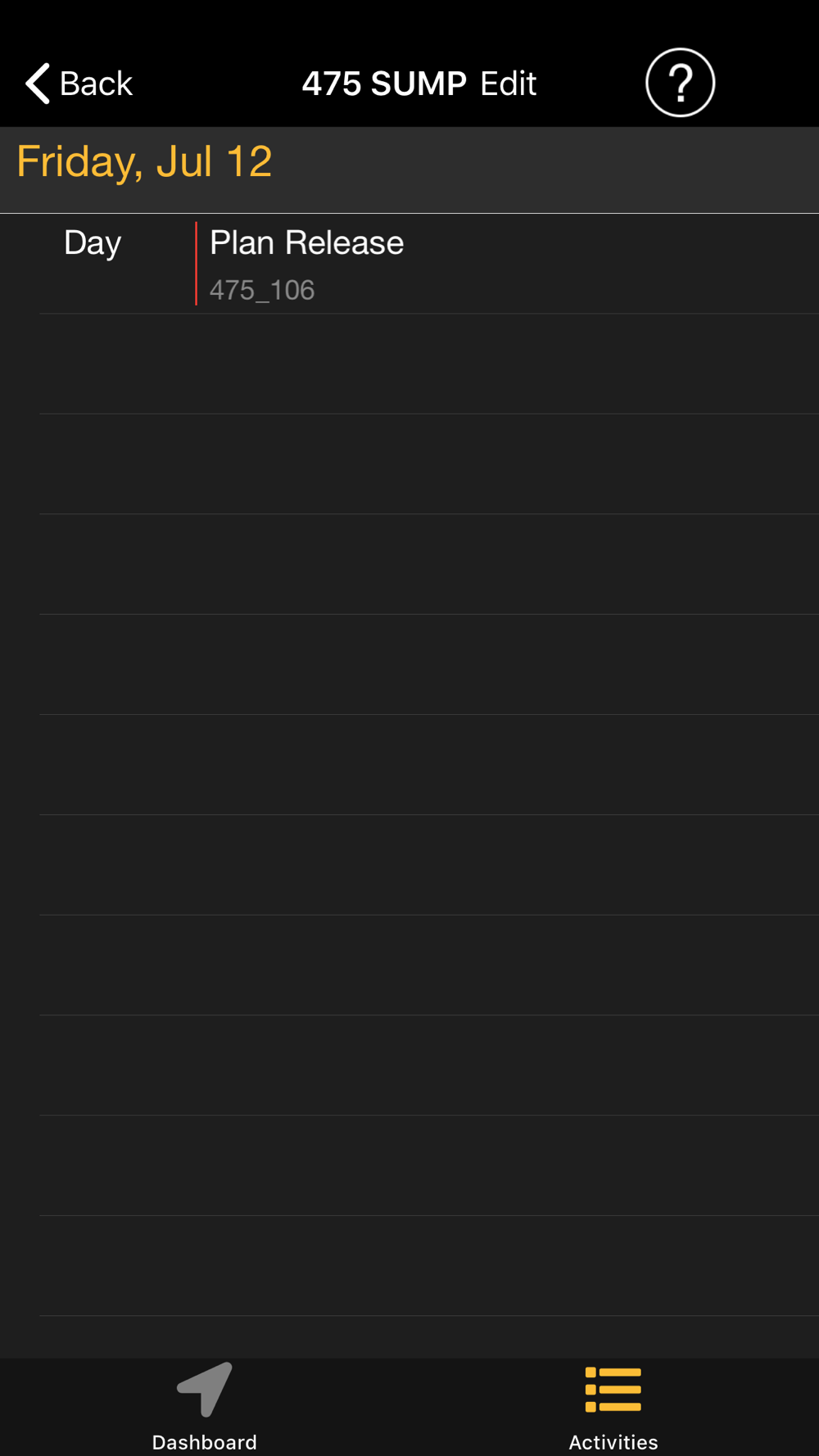Switch to the Dashboard tab label
Viewport: 819px width, 1456px height.
205,1442
